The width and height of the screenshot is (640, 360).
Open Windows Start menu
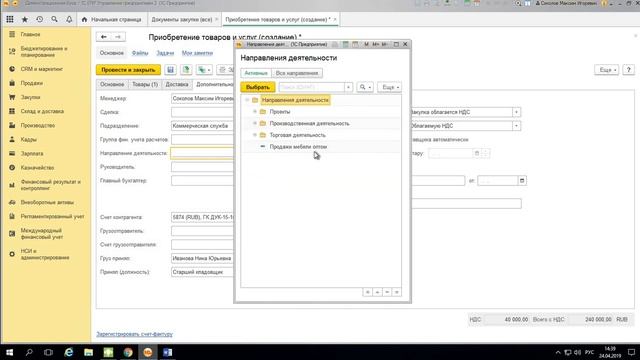pyautogui.click(x=9, y=352)
